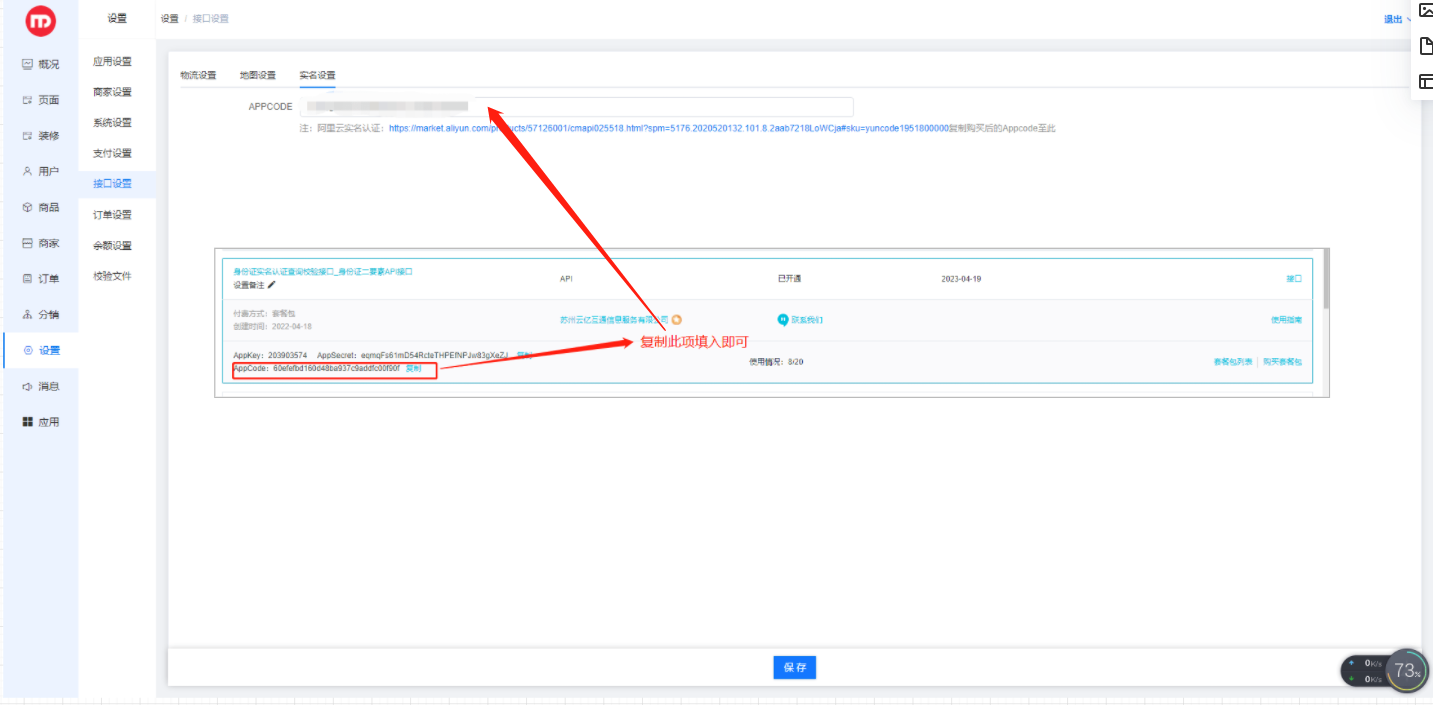Click the blue 保存 save button
The width and height of the screenshot is (1433, 705).
795,667
